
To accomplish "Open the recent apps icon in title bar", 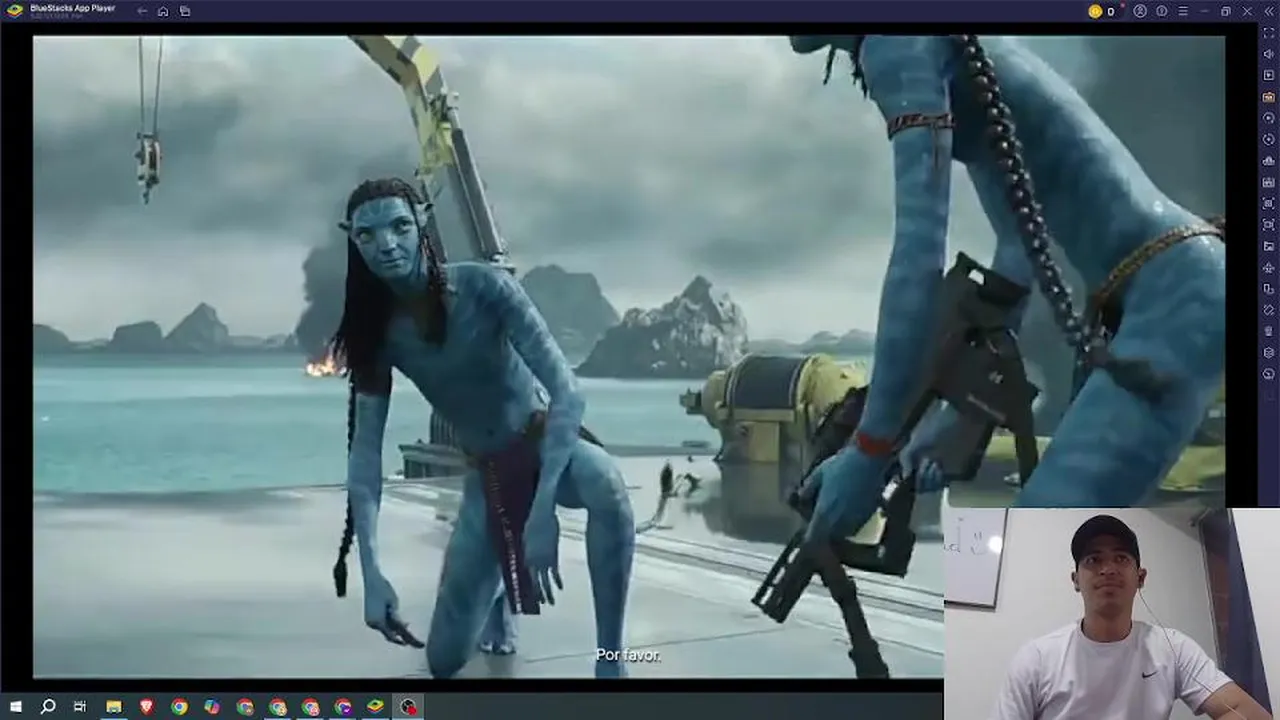I will coord(184,11).
